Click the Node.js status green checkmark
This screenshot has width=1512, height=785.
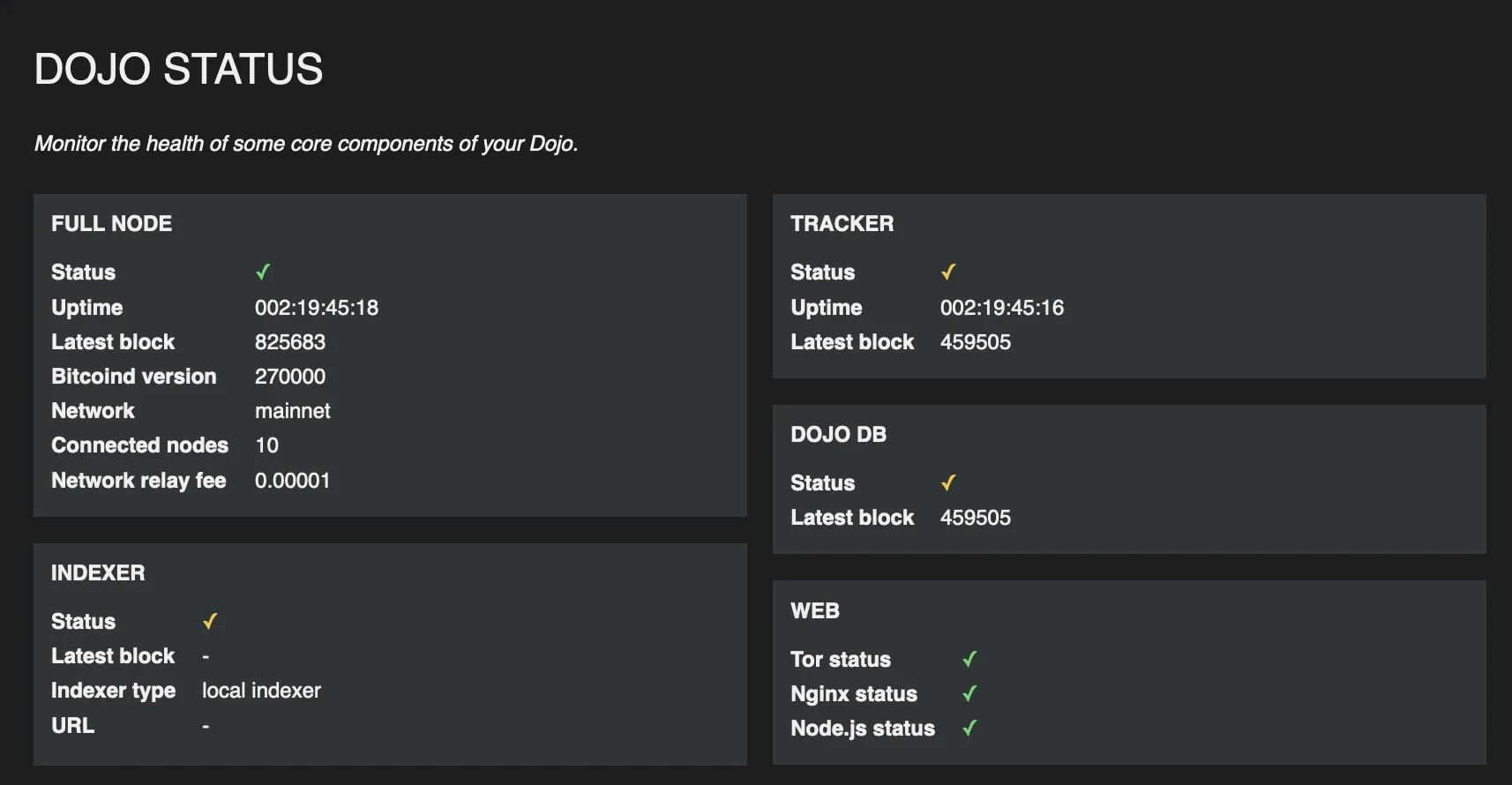[x=969, y=729]
